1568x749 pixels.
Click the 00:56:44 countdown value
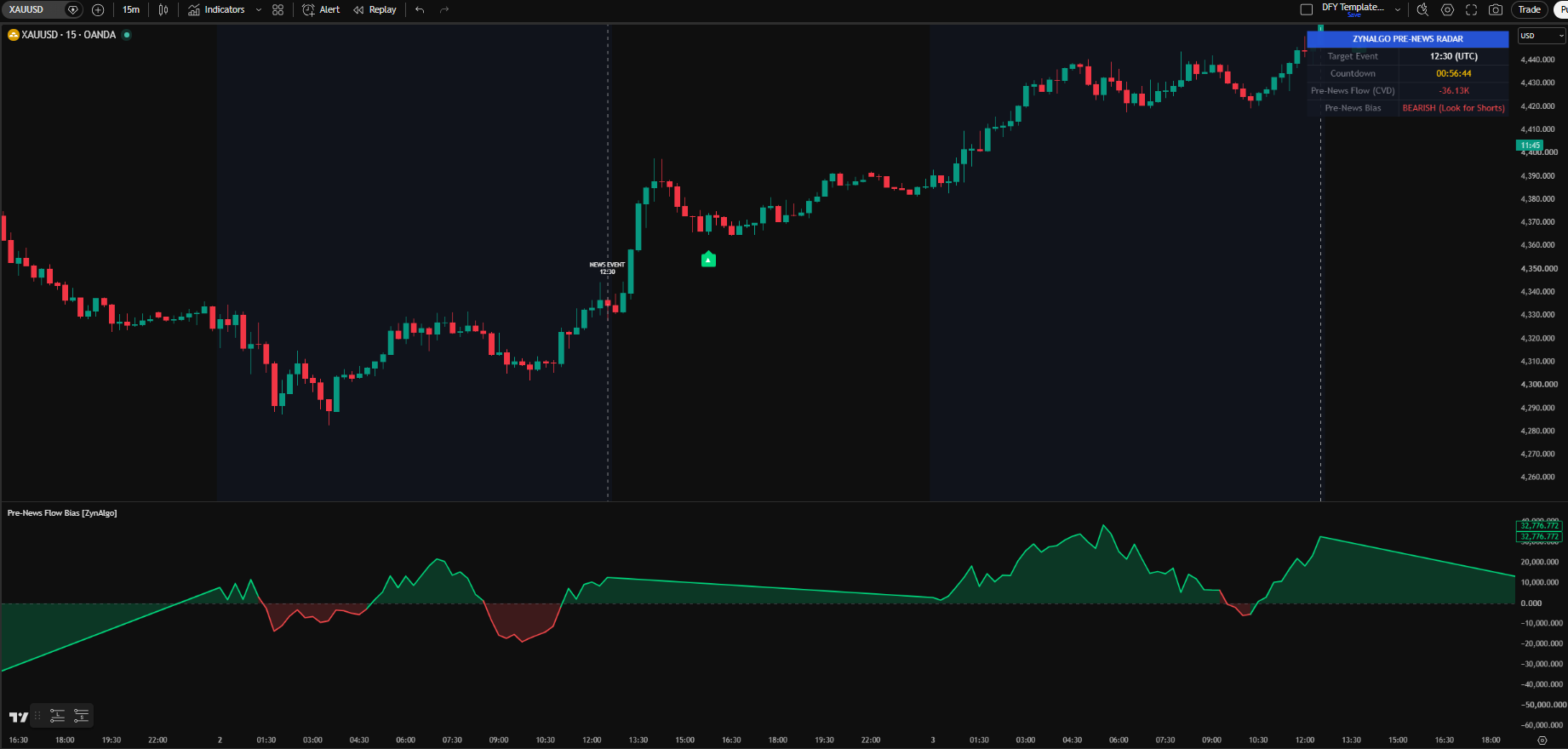1454,73
